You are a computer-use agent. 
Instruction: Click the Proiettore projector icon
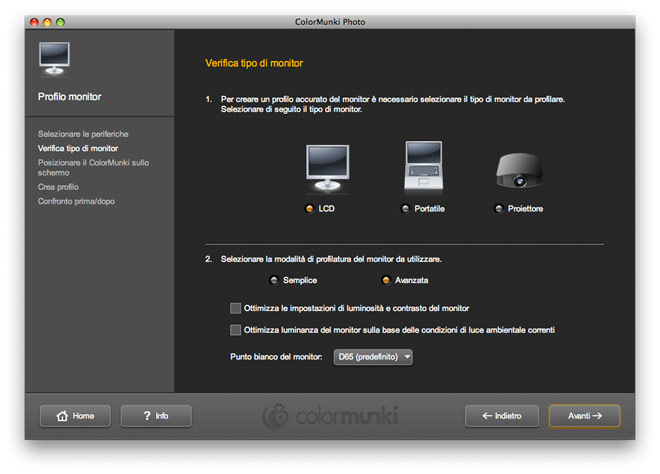pyautogui.click(x=519, y=170)
